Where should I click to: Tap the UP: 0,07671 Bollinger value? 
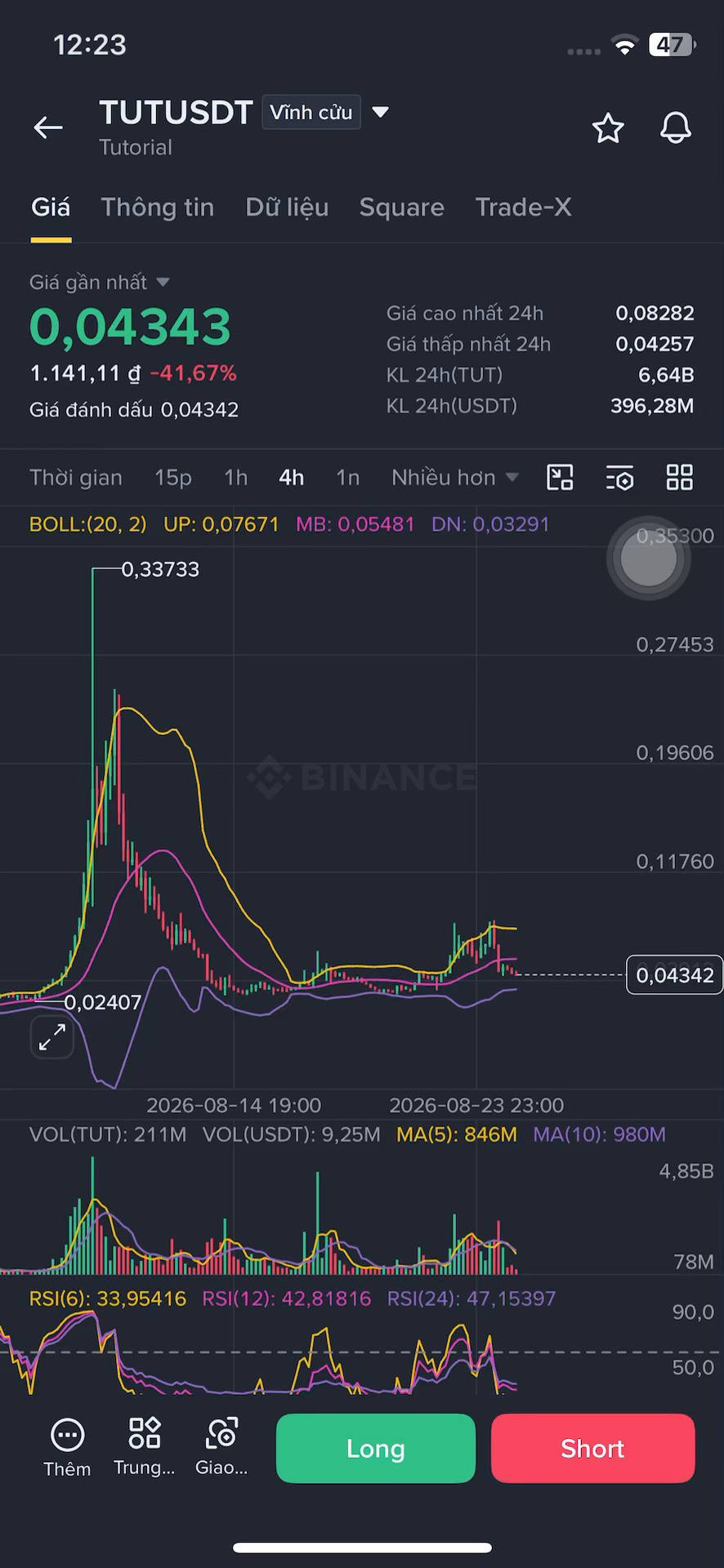tap(221, 524)
